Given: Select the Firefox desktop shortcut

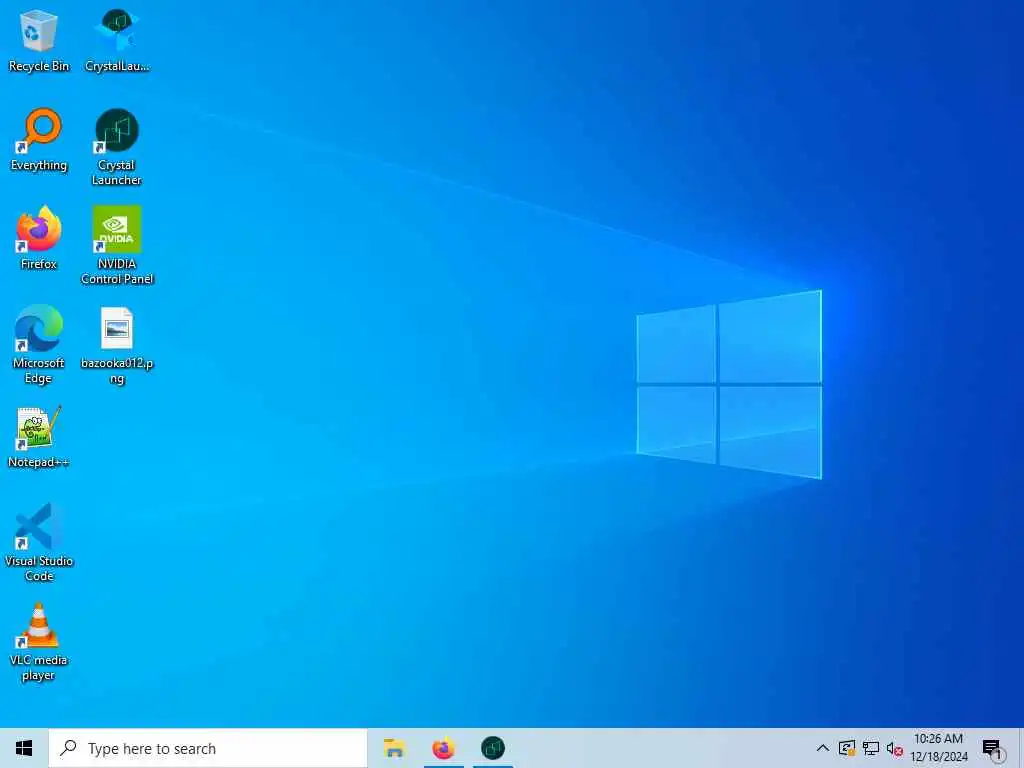Looking at the screenshot, I should [39, 238].
